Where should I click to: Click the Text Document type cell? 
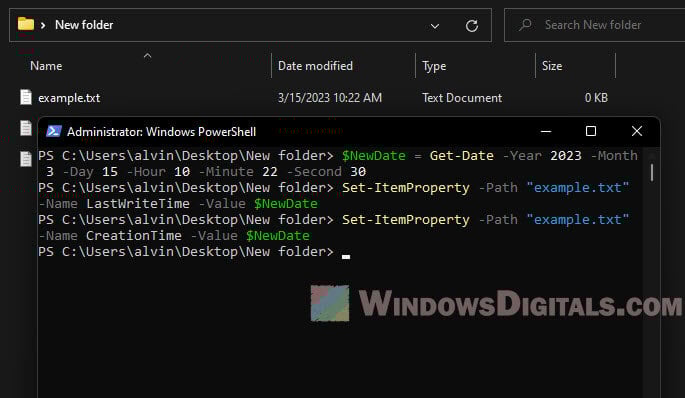pyautogui.click(x=462, y=98)
